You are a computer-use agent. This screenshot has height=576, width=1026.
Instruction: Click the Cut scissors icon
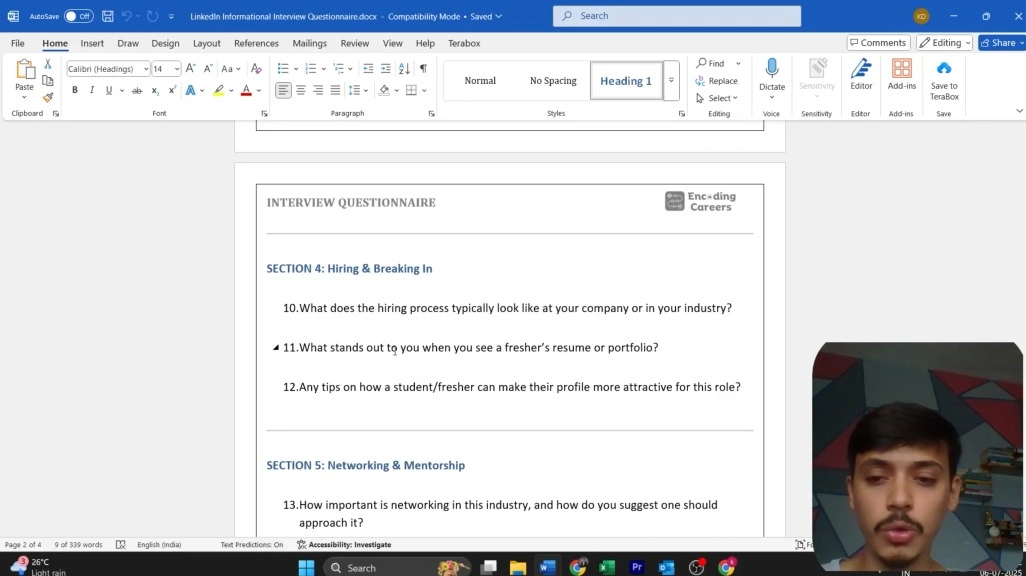click(48, 64)
